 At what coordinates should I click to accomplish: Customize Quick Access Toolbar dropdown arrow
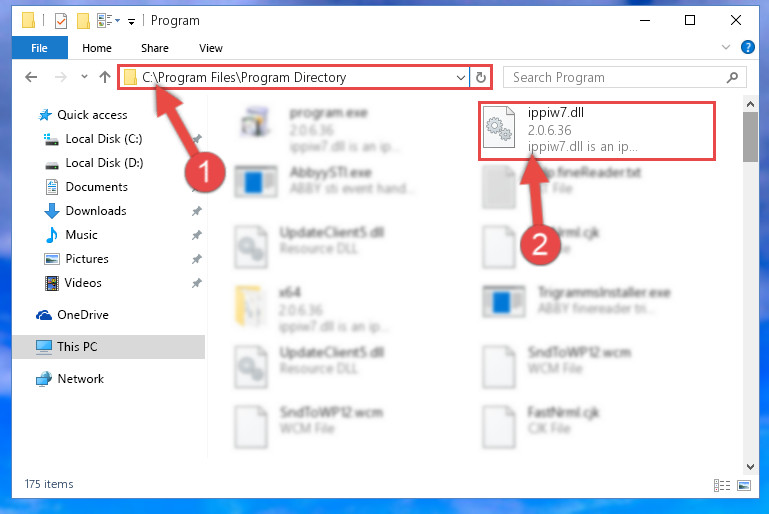click(x=131, y=21)
